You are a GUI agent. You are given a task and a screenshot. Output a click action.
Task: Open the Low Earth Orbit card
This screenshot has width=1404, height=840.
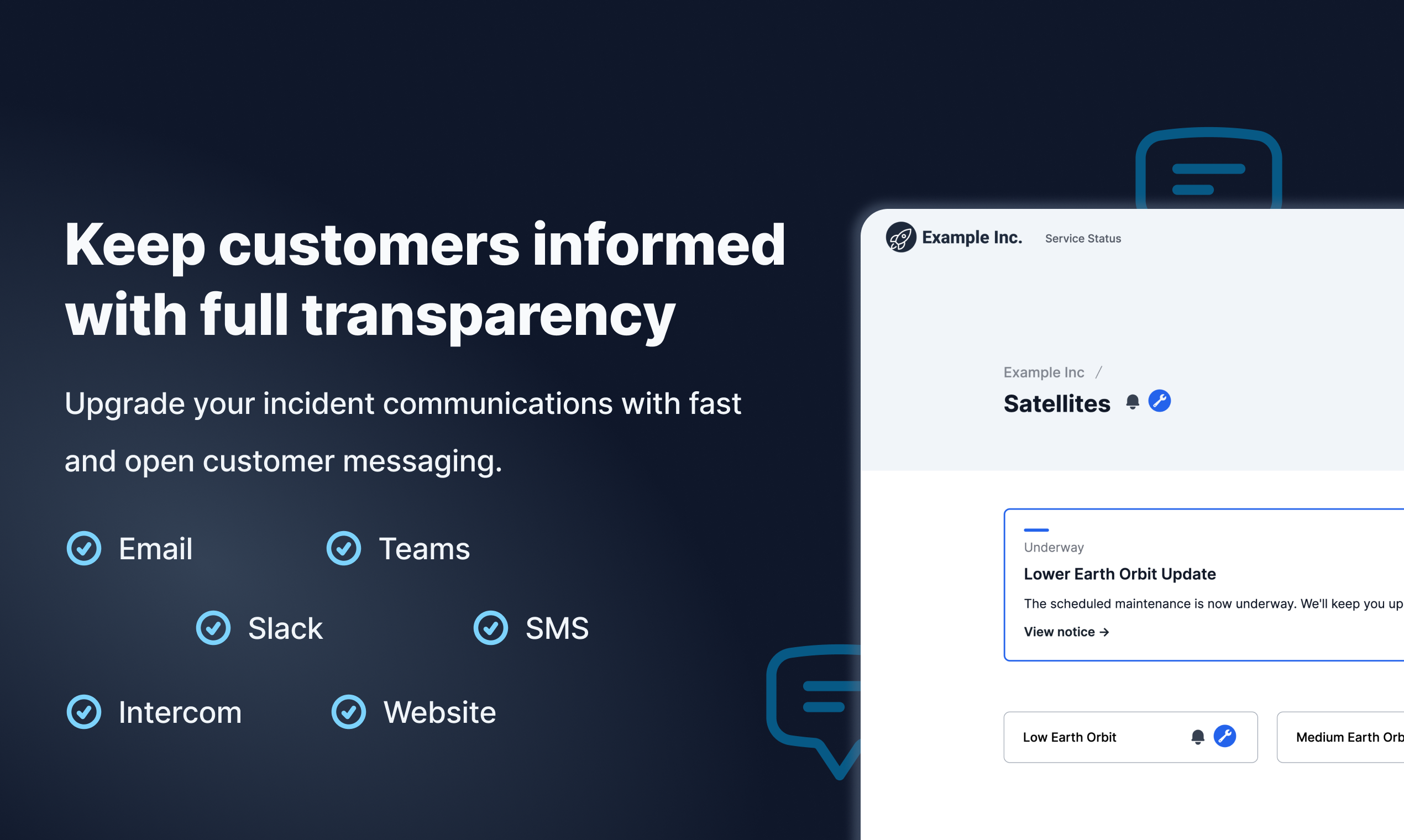[1070, 738]
